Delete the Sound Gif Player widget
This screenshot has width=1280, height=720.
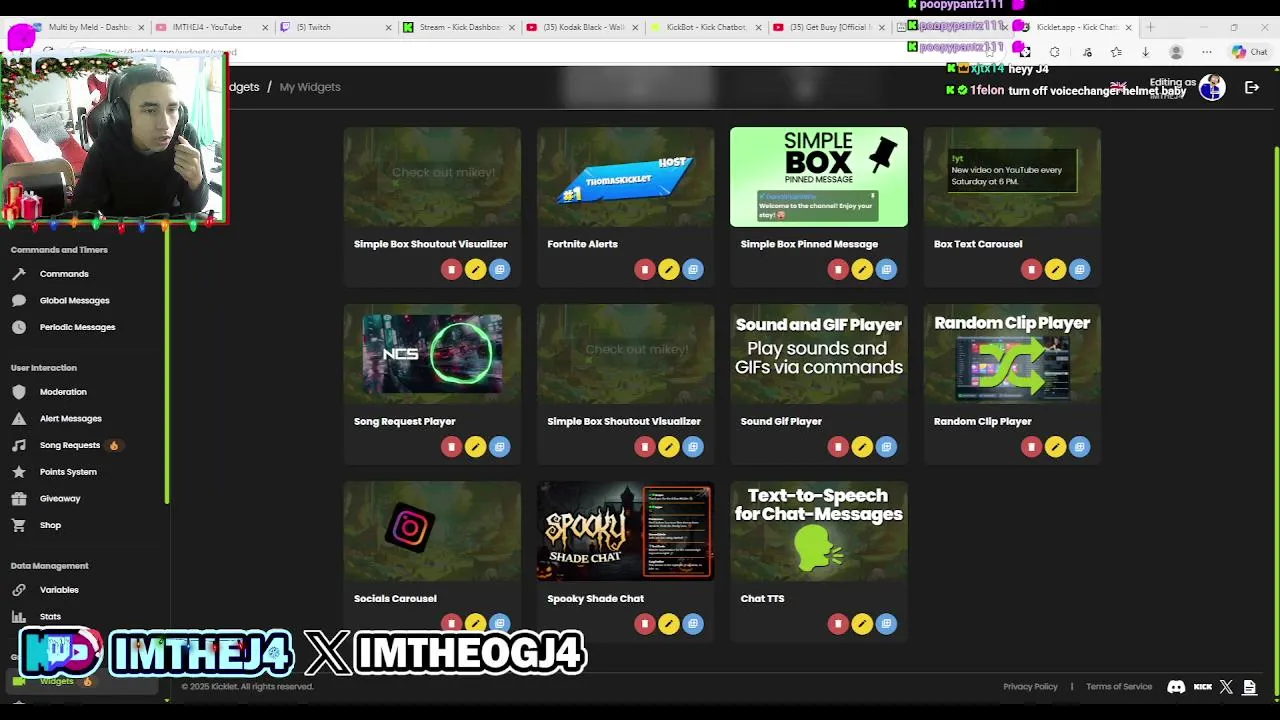pyautogui.click(x=838, y=447)
